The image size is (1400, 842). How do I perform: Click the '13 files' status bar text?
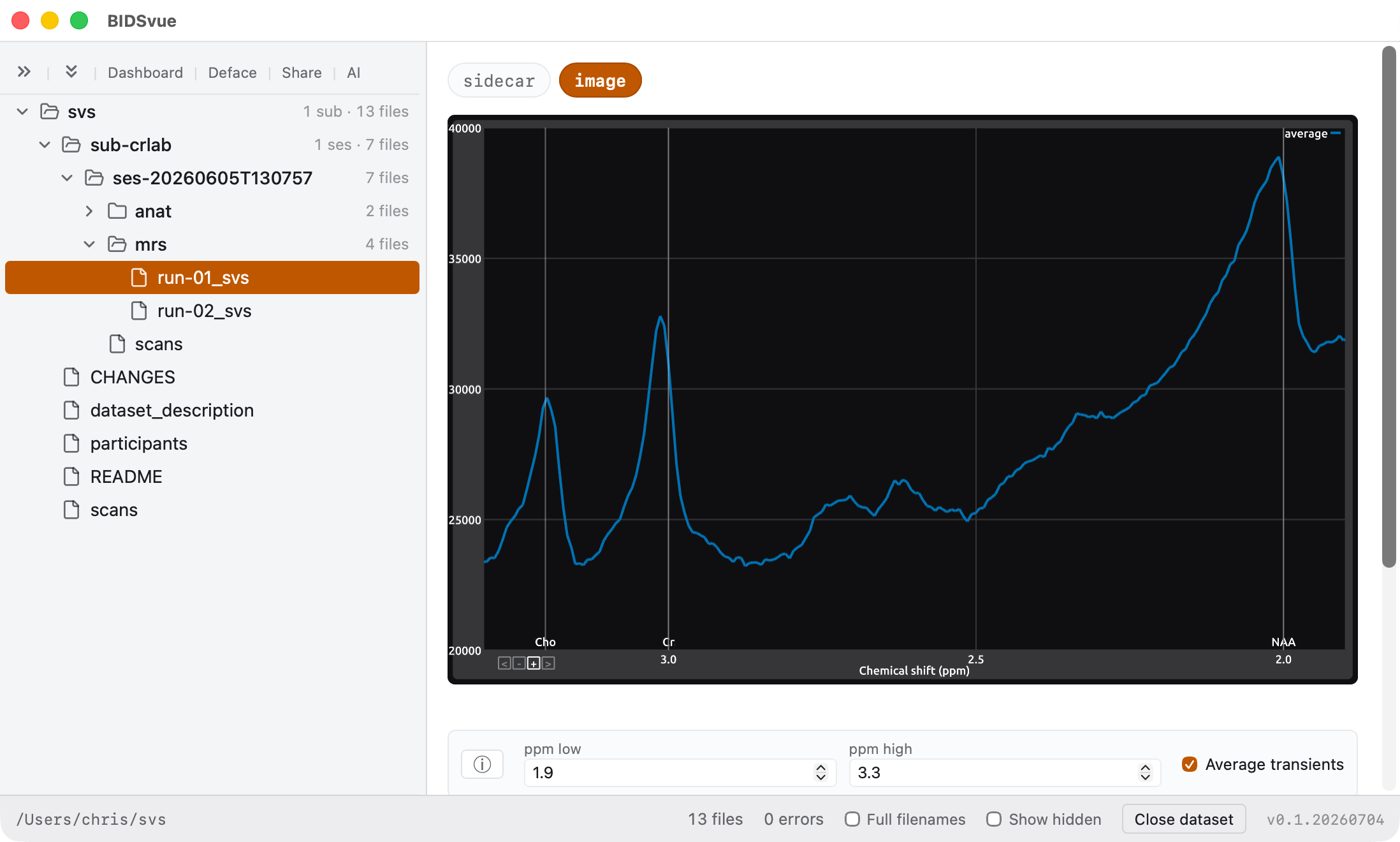tap(715, 819)
